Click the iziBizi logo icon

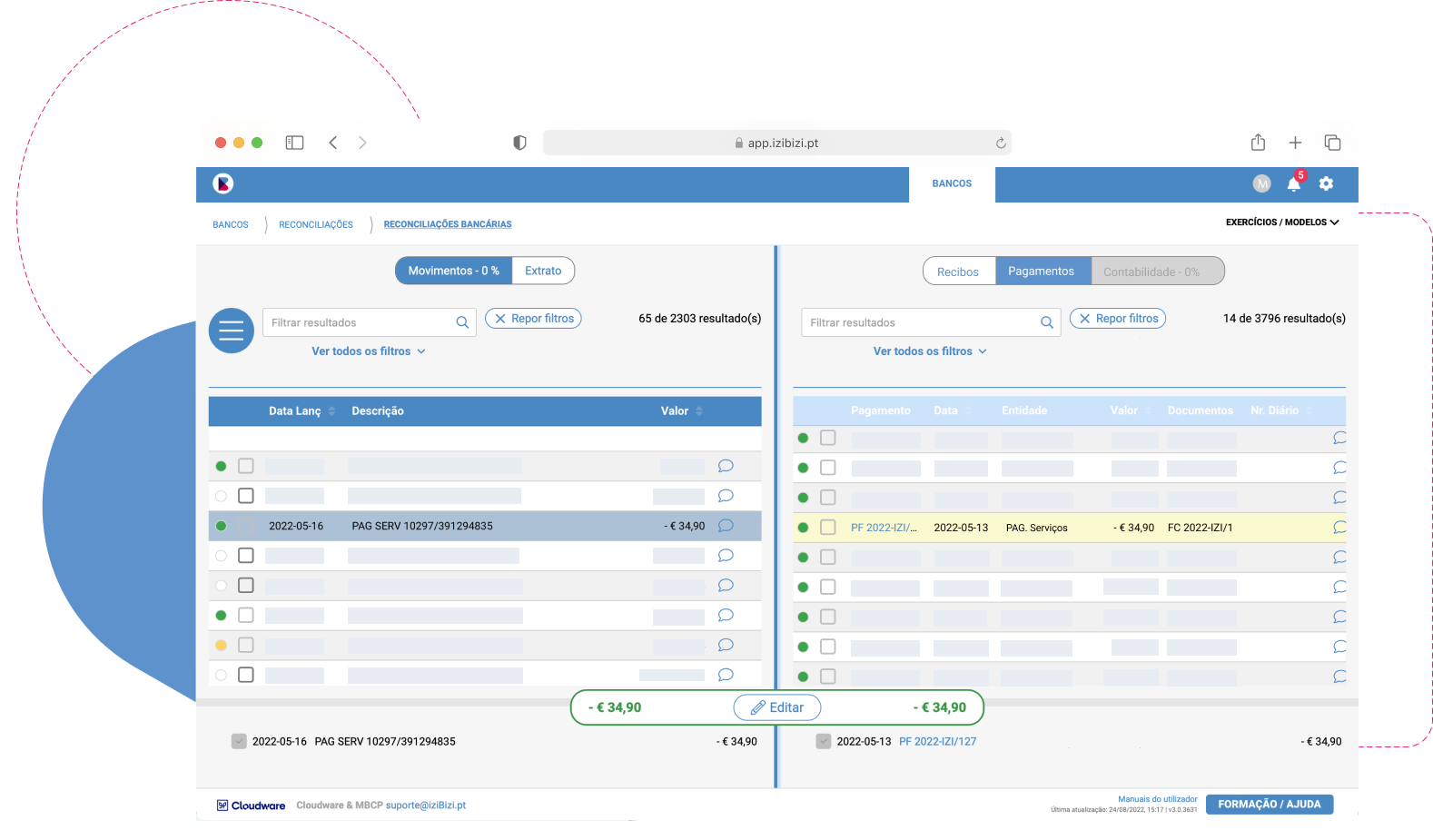click(x=223, y=183)
